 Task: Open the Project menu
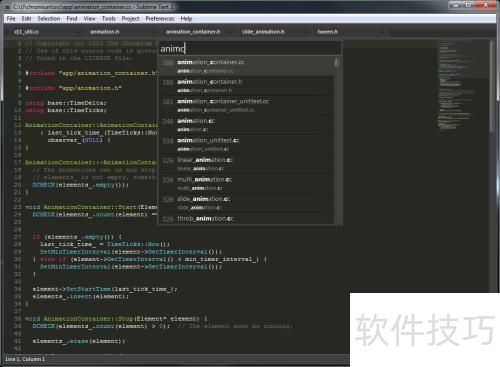(130, 19)
